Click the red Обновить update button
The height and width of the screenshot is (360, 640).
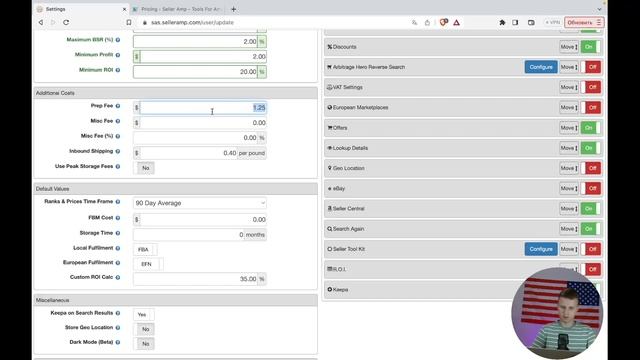(x=584, y=22)
